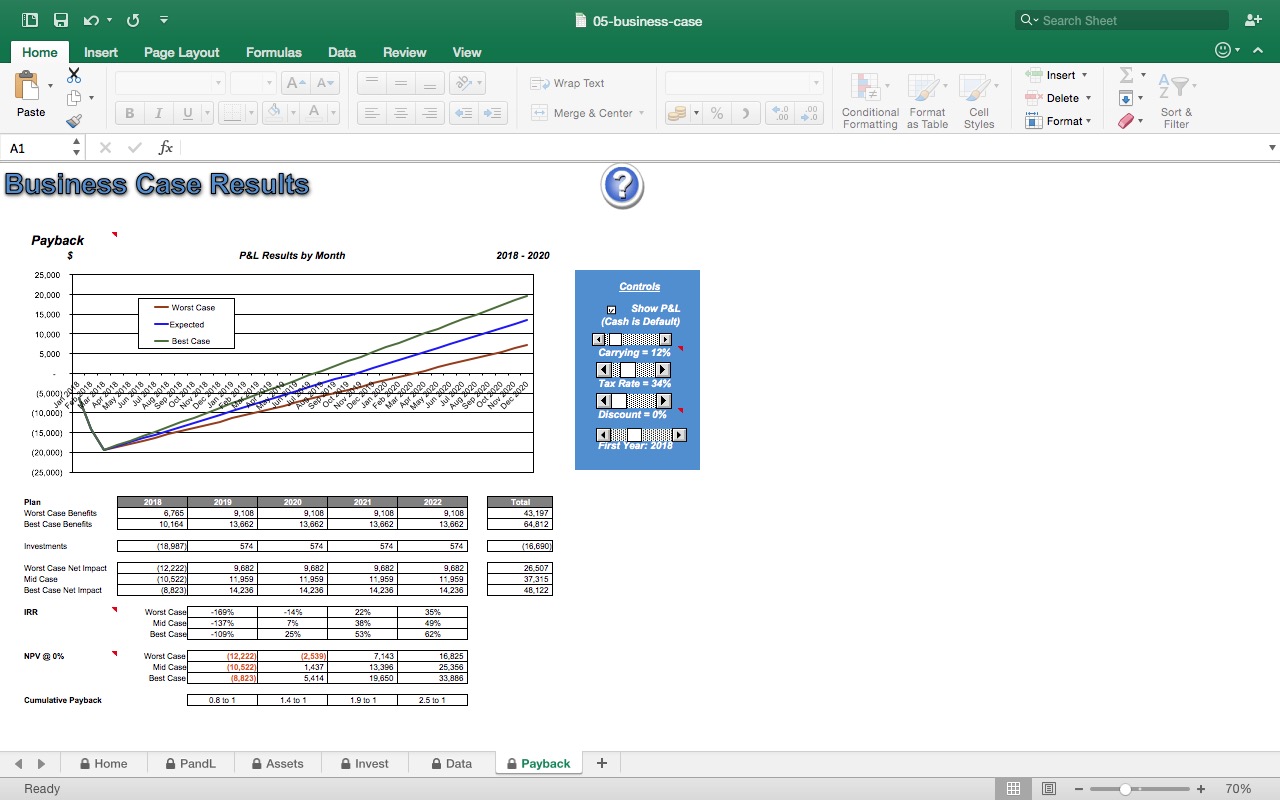Click the Save icon in the title bar
Image resolution: width=1280 pixels, height=800 pixels.
[x=61, y=20]
